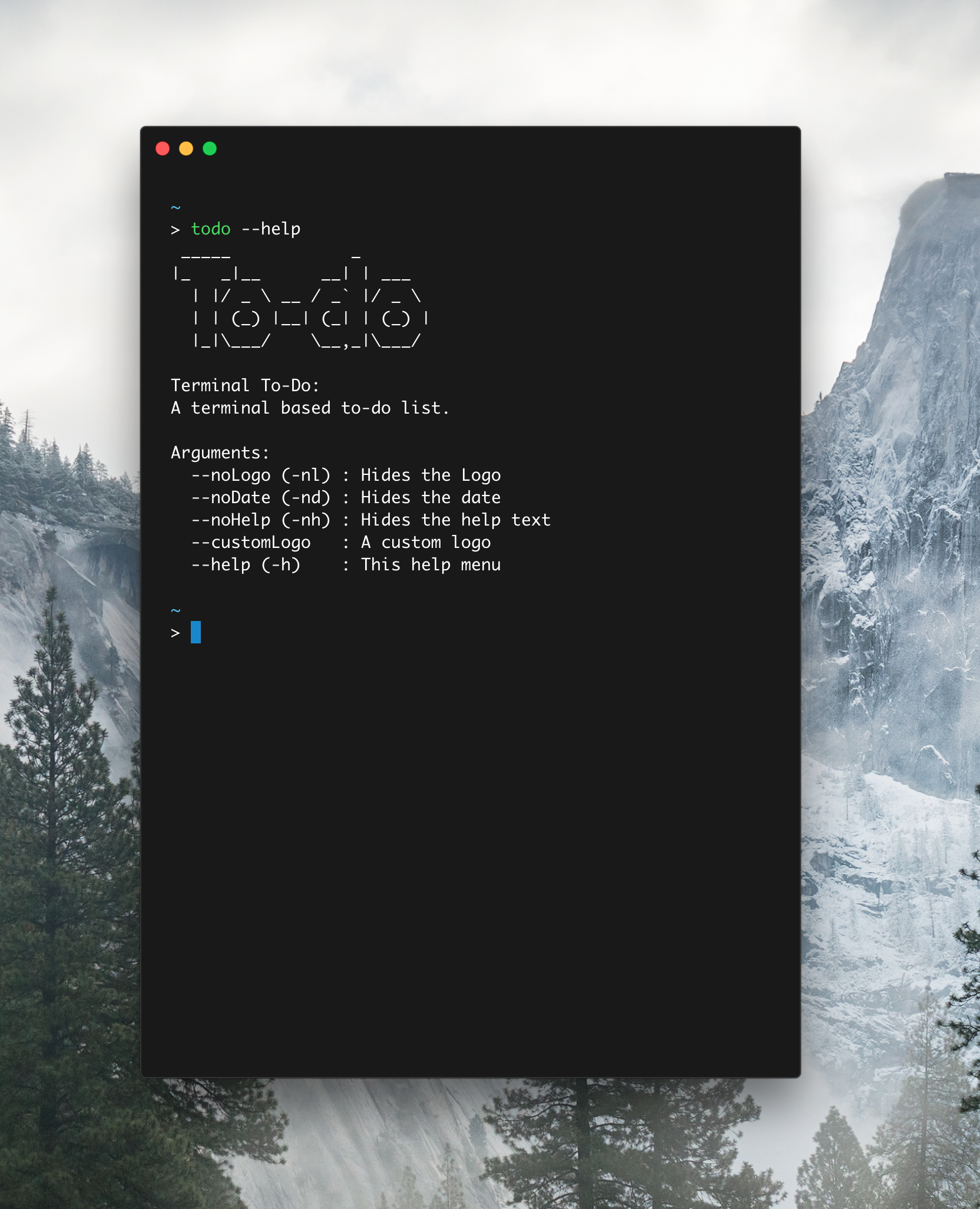Screen dimensions: 980x1209
Task: Click the blue tilde above the empty prompt
Action: coord(176,610)
